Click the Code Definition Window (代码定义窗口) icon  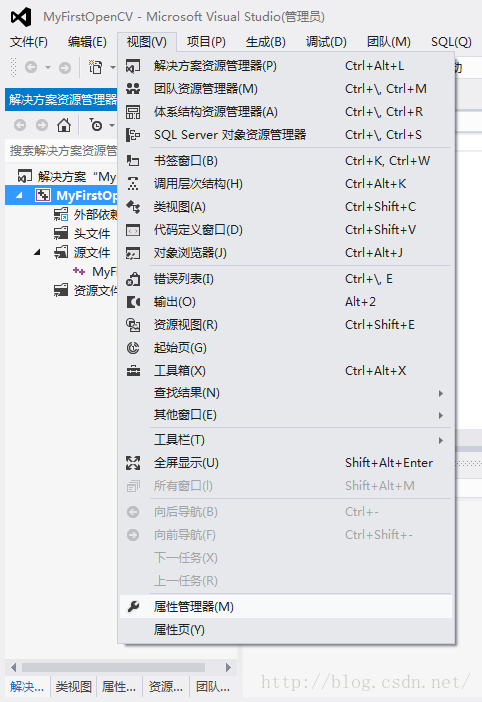tap(133, 230)
